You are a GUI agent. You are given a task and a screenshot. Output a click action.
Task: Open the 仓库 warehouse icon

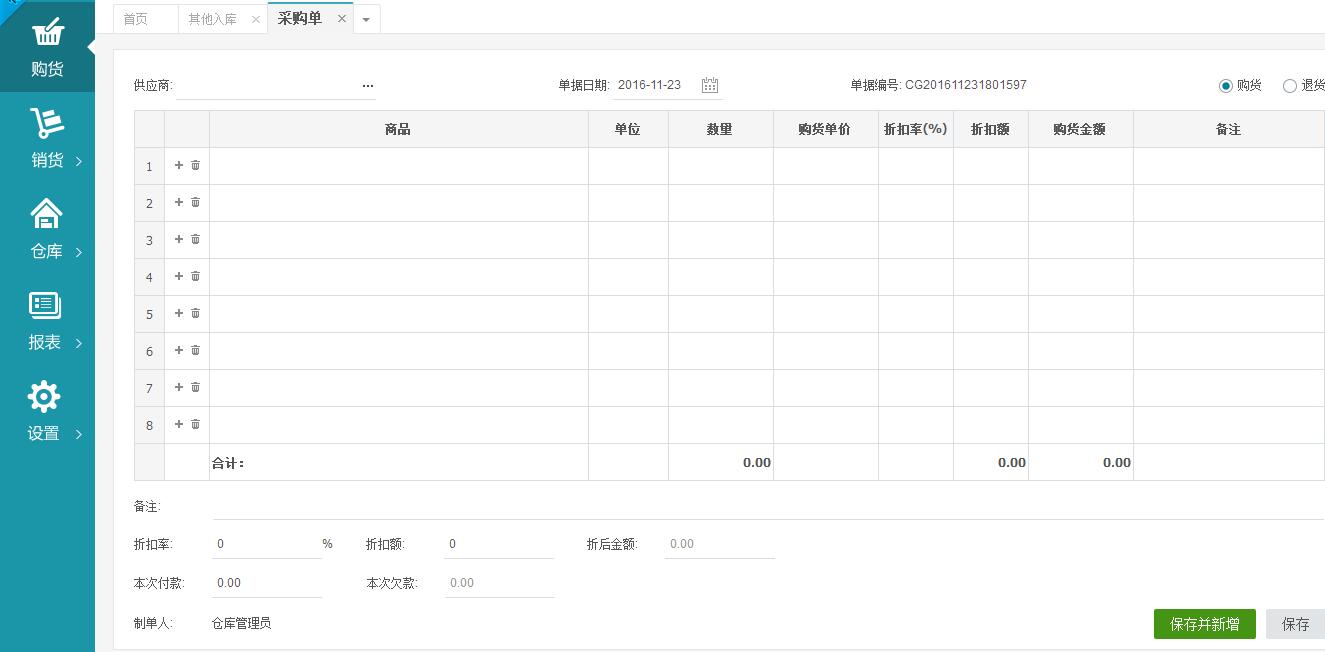[47, 214]
